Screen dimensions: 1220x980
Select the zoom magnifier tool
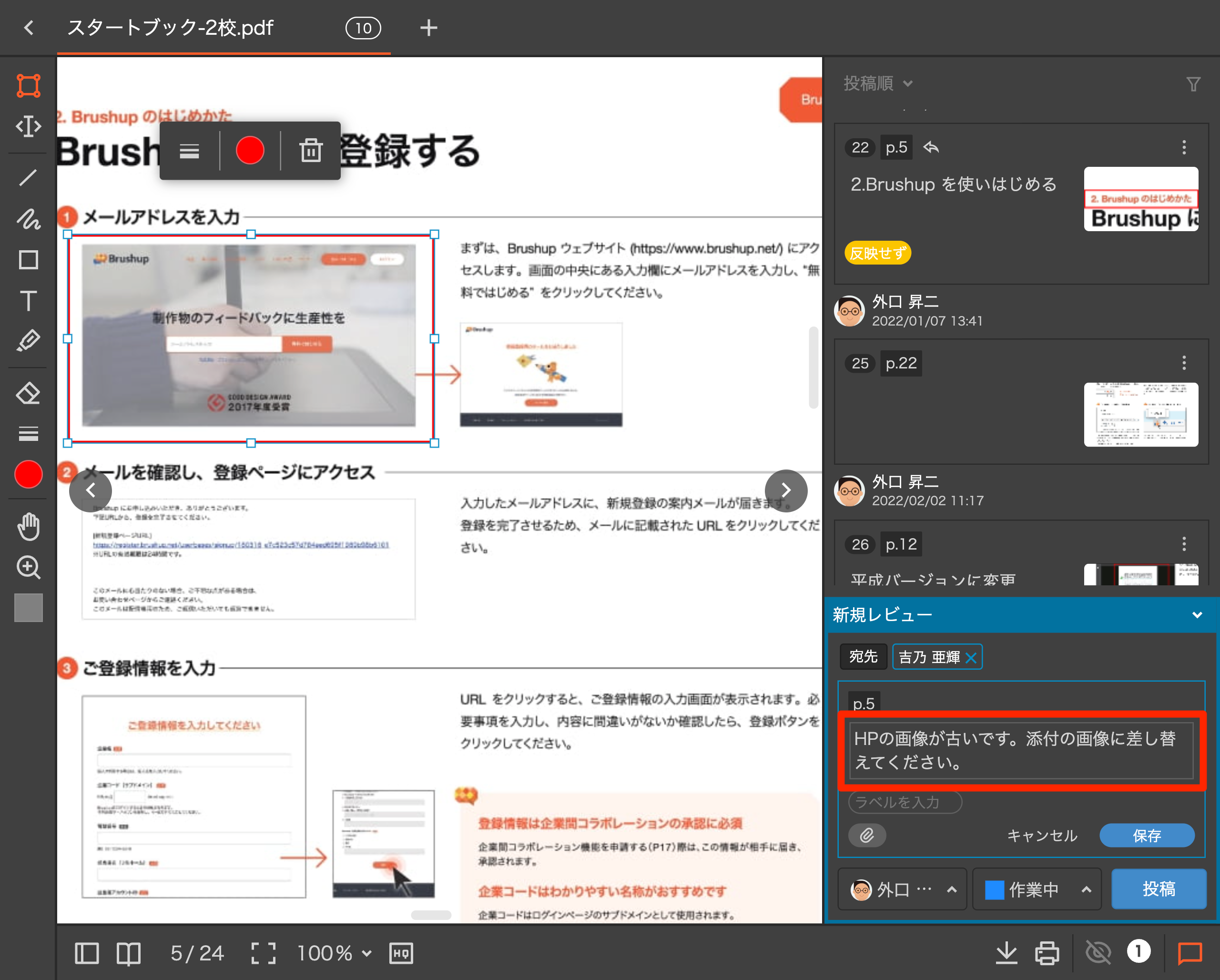tap(28, 567)
